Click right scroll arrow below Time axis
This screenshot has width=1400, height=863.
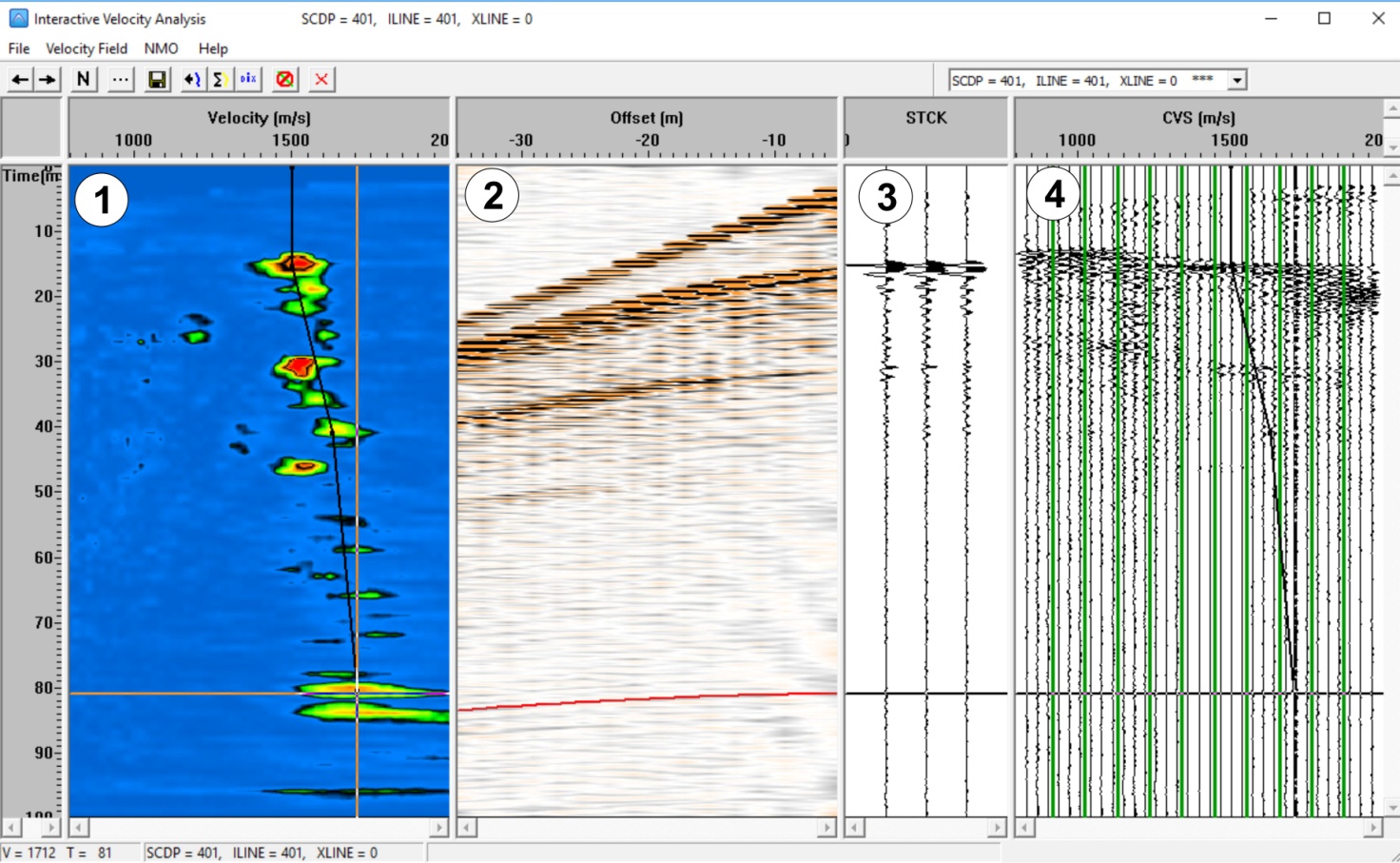point(50,828)
